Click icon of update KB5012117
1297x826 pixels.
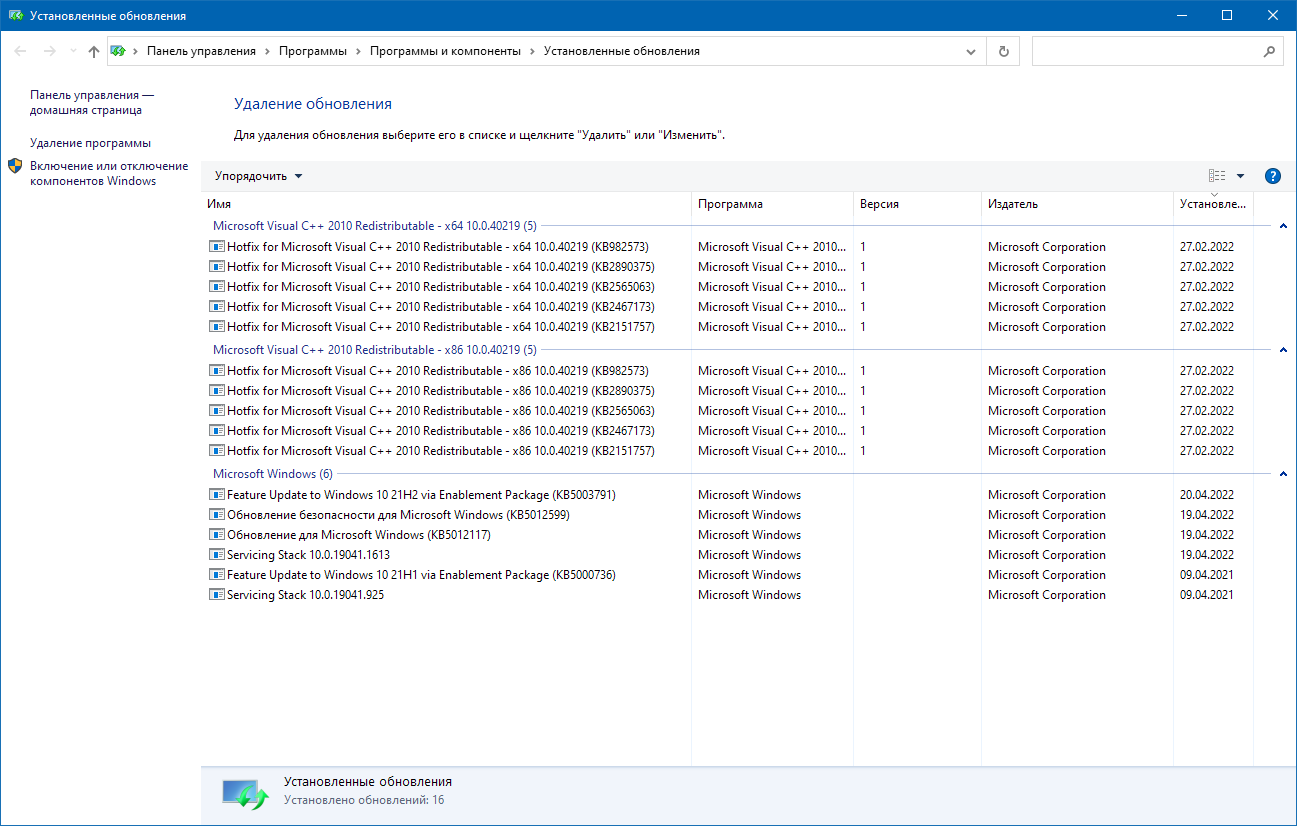click(217, 535)
